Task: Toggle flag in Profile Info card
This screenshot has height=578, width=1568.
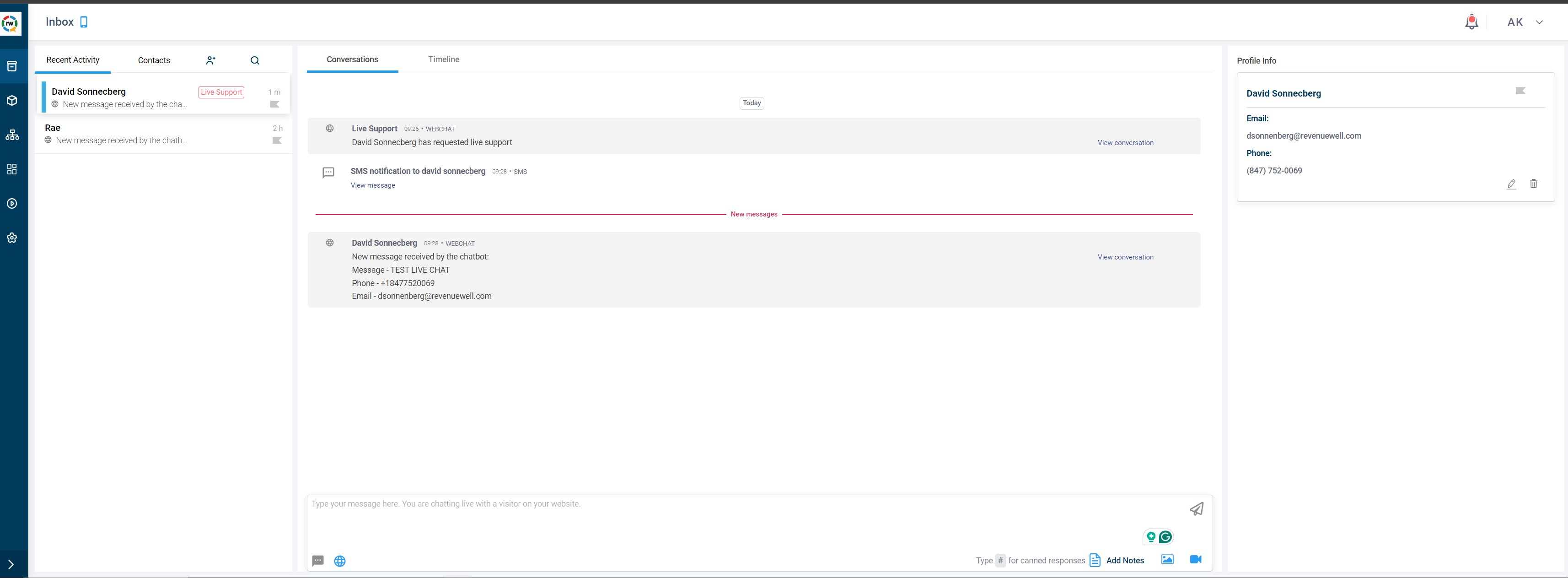Action: click(x=1520, y=91)
